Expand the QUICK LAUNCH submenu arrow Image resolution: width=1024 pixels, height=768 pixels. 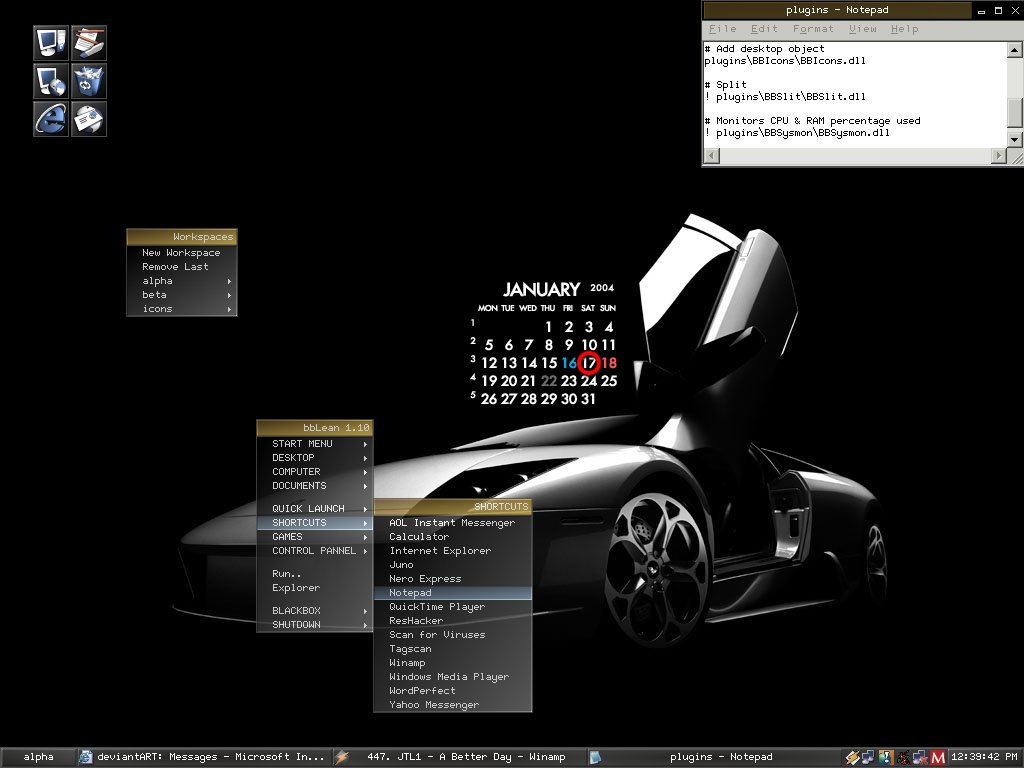pos(366,509)
